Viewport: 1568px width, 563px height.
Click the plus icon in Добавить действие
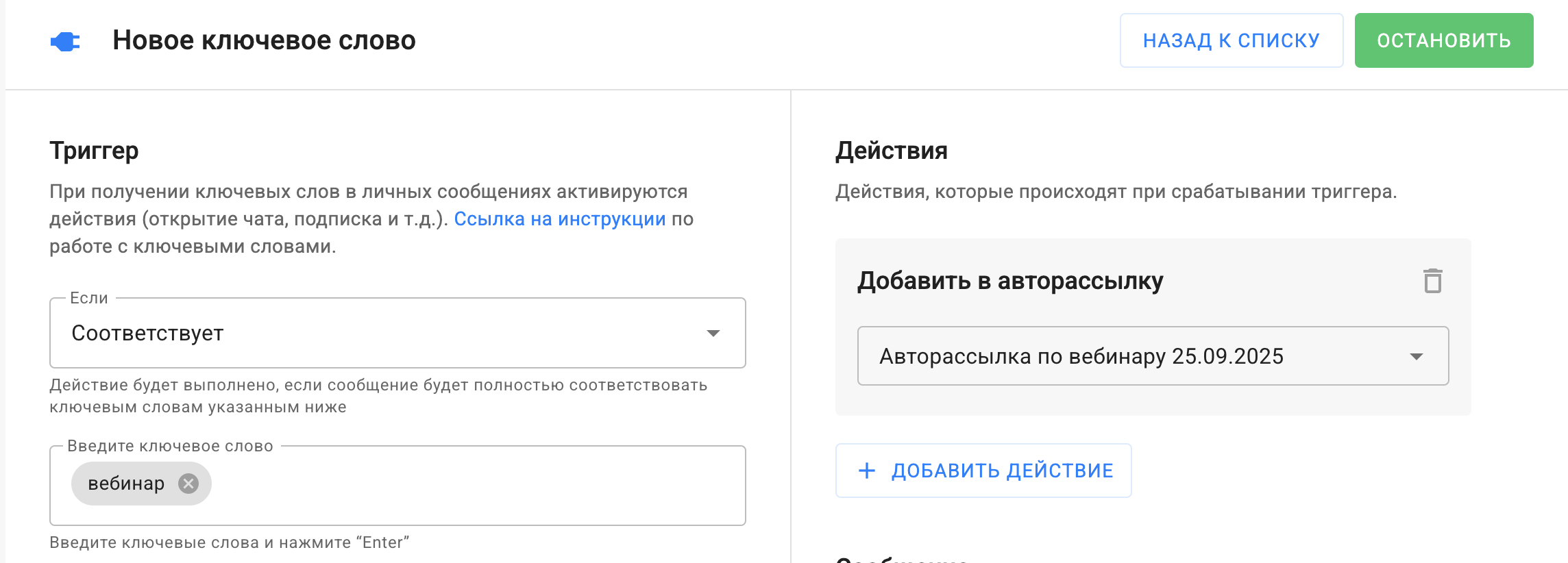tap(867, 471)
